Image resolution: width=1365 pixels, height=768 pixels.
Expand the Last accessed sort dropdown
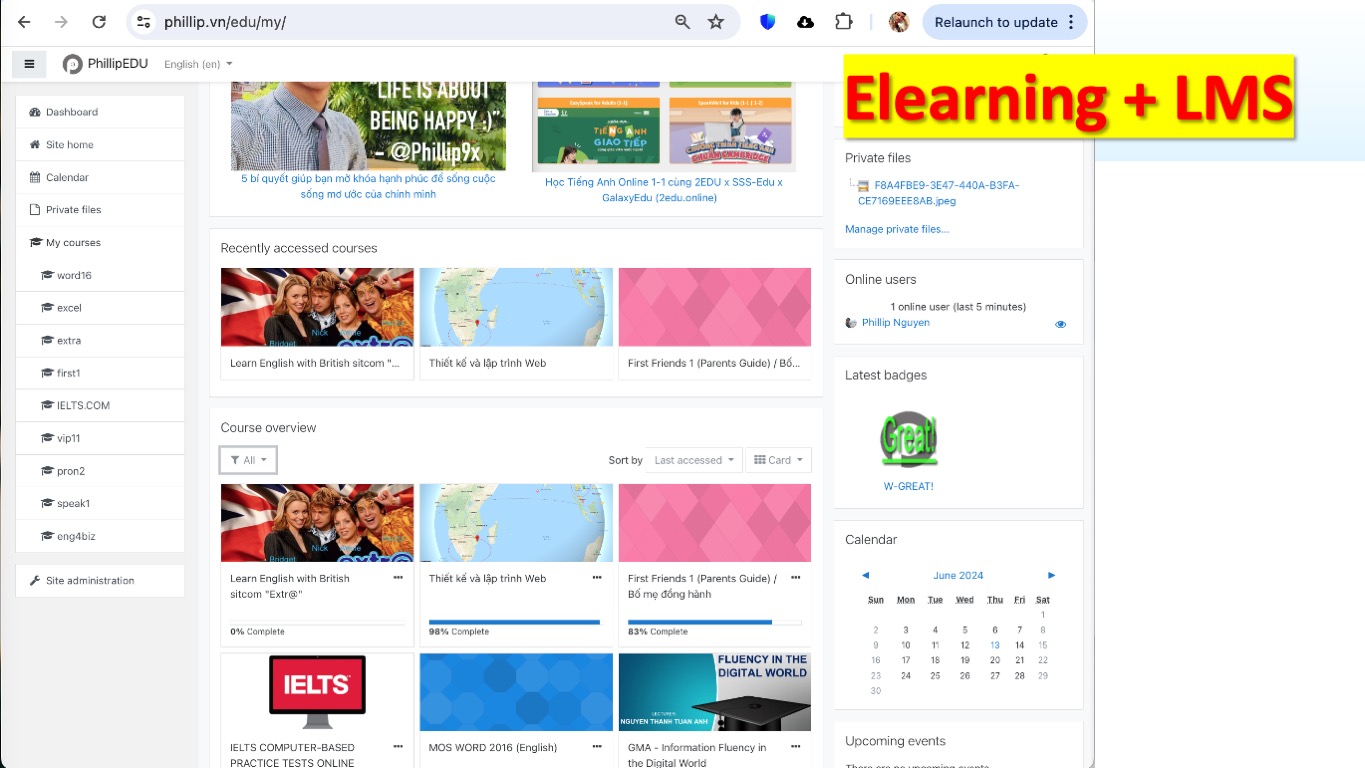coord(693,460)
